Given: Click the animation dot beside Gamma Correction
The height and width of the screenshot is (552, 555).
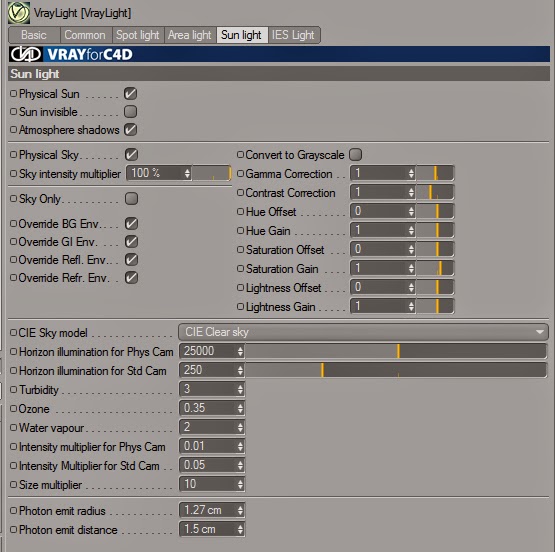Looking at the screenshot, I should 240,173.
